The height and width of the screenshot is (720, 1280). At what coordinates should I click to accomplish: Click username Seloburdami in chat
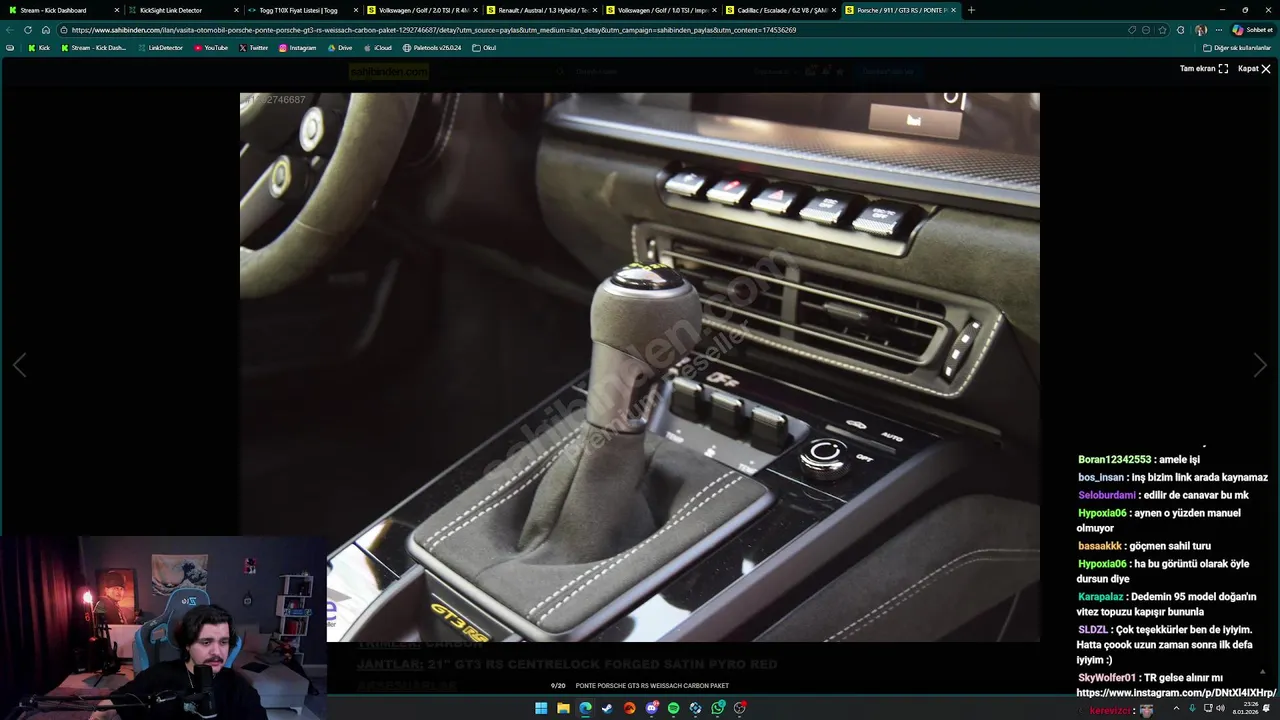click(1107, 495)
